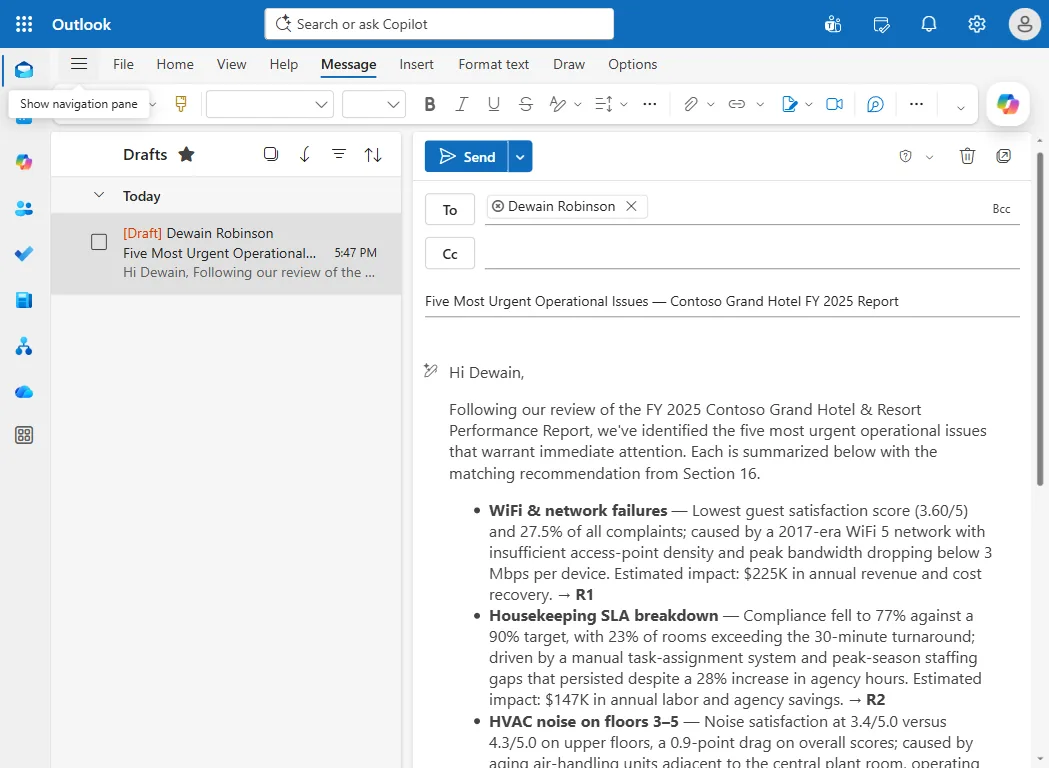
Task: Switch to the Insert tab
Action: [416, 64]
